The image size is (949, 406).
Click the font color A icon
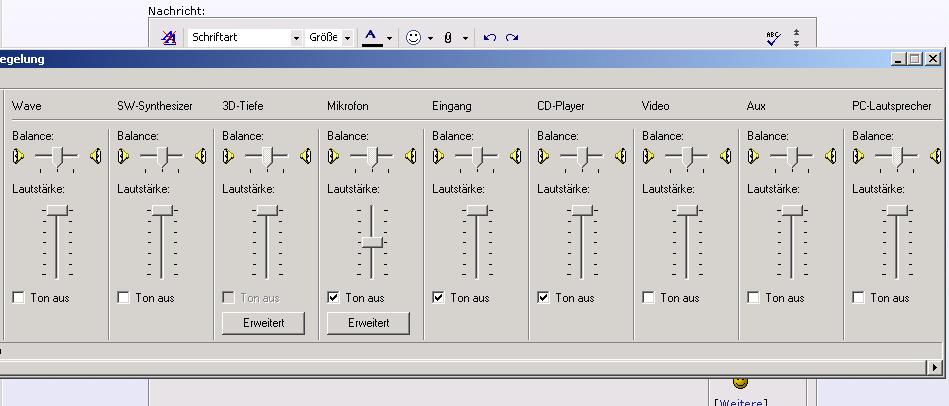[x=372, y=38]
